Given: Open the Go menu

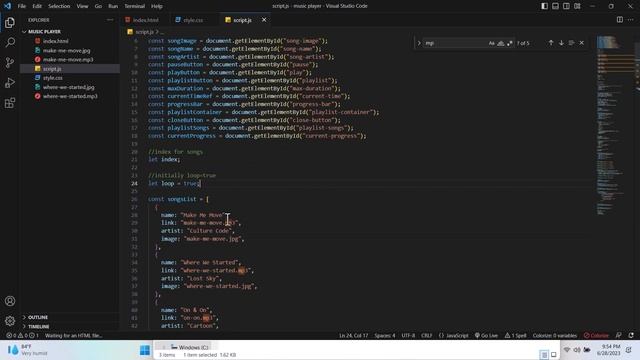Looking at the screenshot, I should [x=98, y=6].
